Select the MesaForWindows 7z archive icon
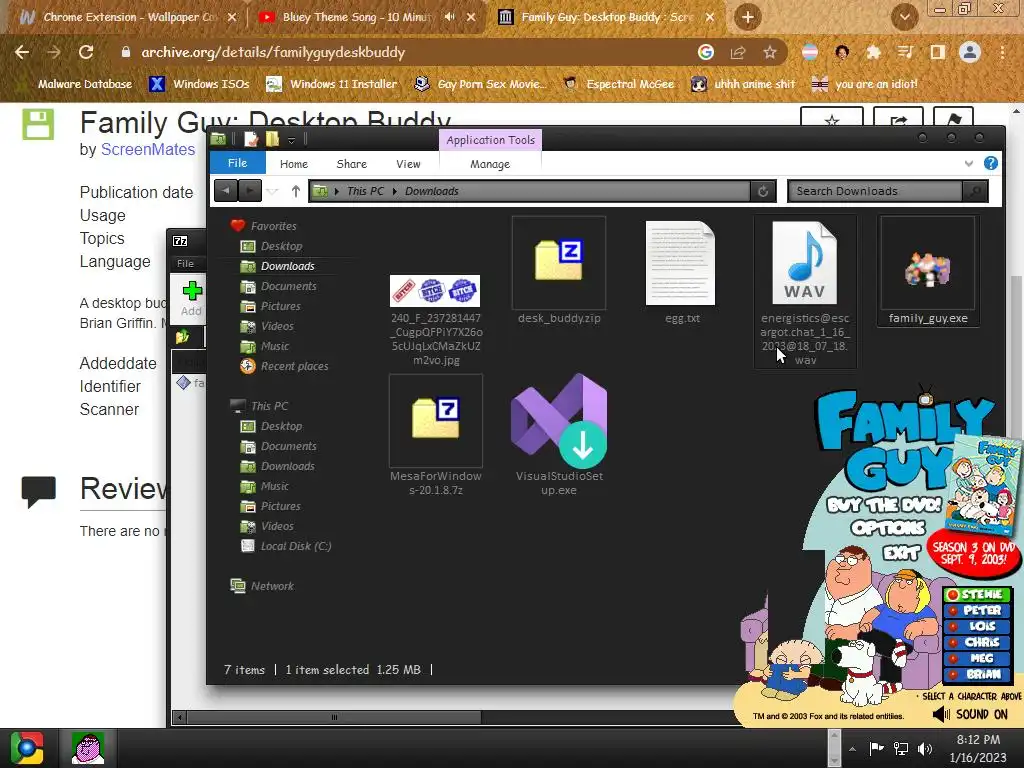Screen dimensions: 1024x768 [436, 419]
